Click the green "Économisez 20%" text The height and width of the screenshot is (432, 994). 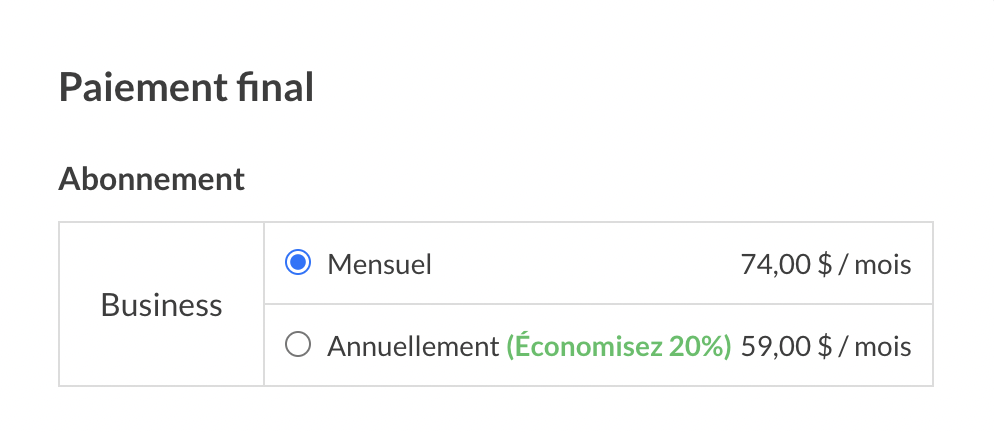point(619,346)
